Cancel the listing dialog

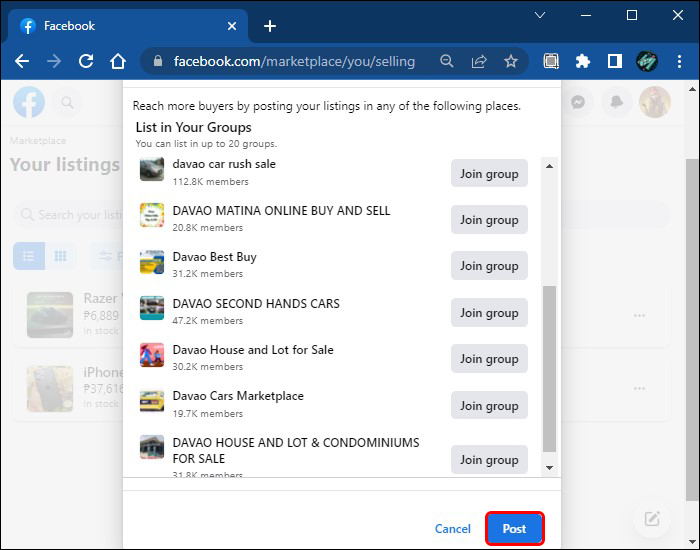(452, 529)
